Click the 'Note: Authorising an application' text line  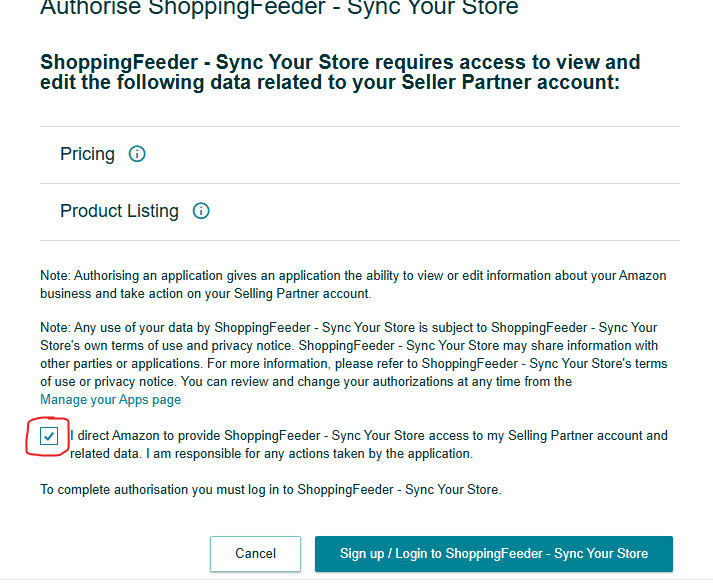point(353,276)
